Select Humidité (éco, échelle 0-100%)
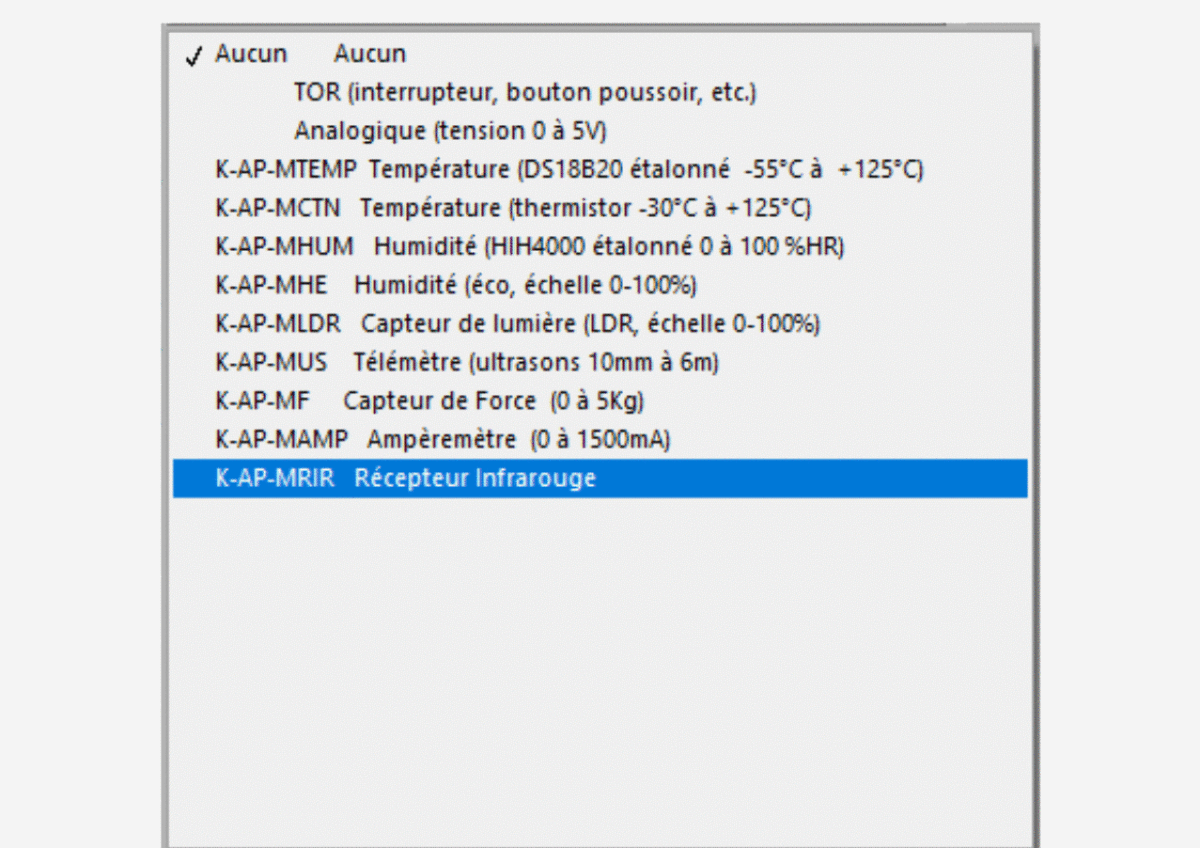The height and width of the screenshot is (848, 1200). click(525, 285)
